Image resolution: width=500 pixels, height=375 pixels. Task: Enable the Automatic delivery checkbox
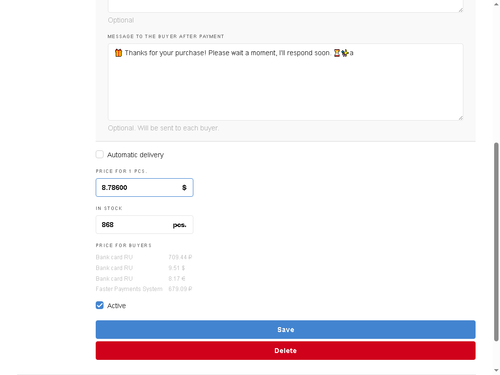click(99, 154)
